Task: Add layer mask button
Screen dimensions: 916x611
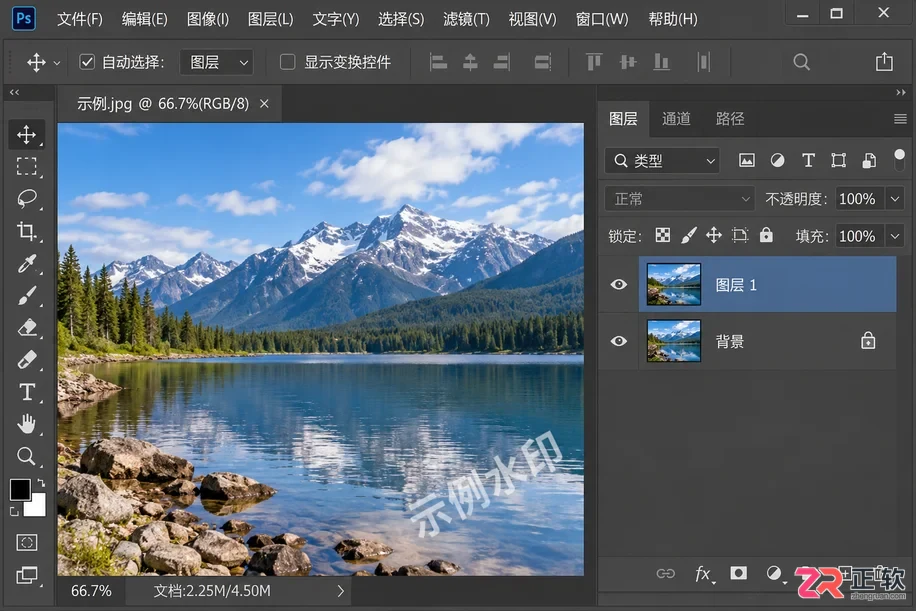Action: pyautogui.click(x=738, y=573)
